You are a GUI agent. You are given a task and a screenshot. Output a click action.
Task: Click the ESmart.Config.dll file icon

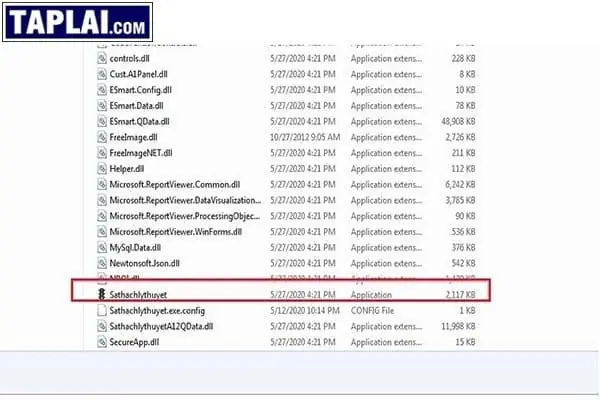click(x=100, y=90)
